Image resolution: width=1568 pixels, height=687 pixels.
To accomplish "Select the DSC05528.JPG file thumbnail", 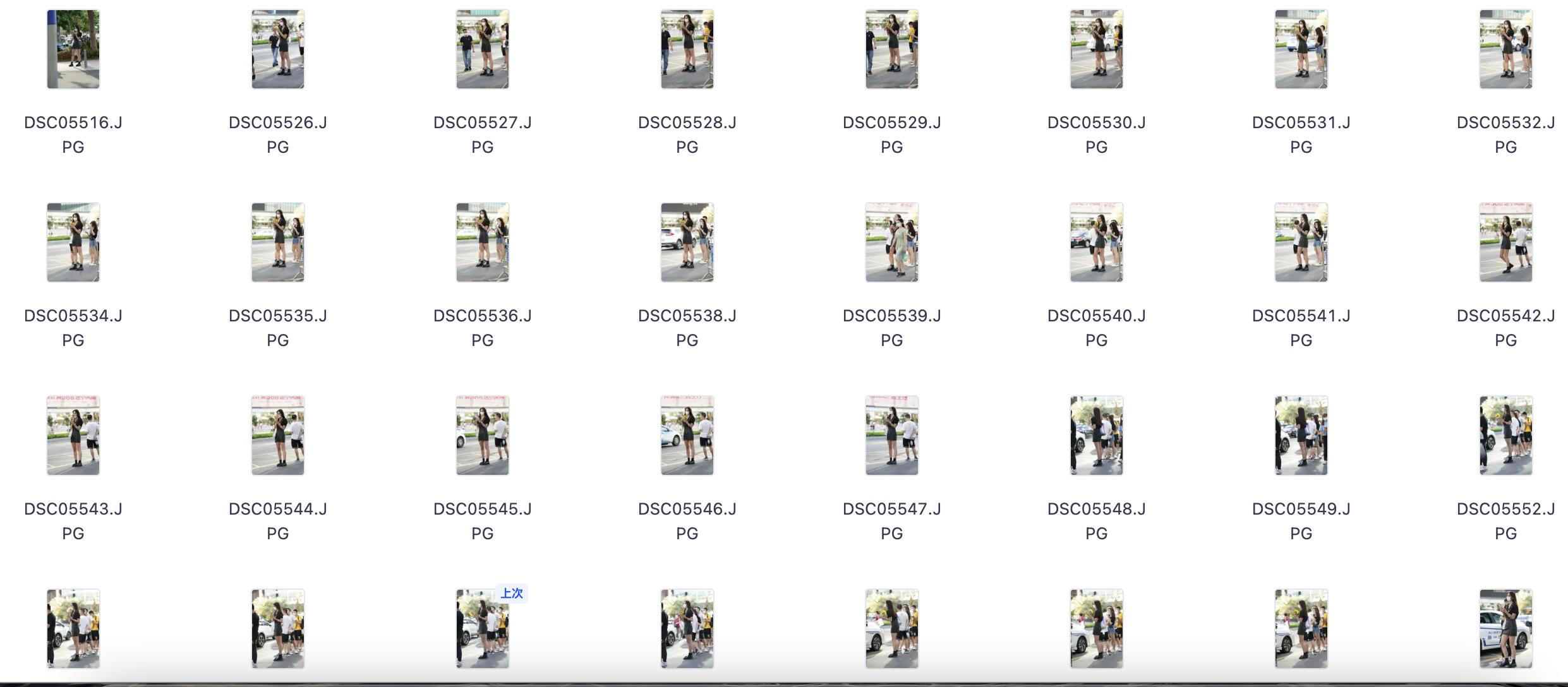I will click(687, 49).
